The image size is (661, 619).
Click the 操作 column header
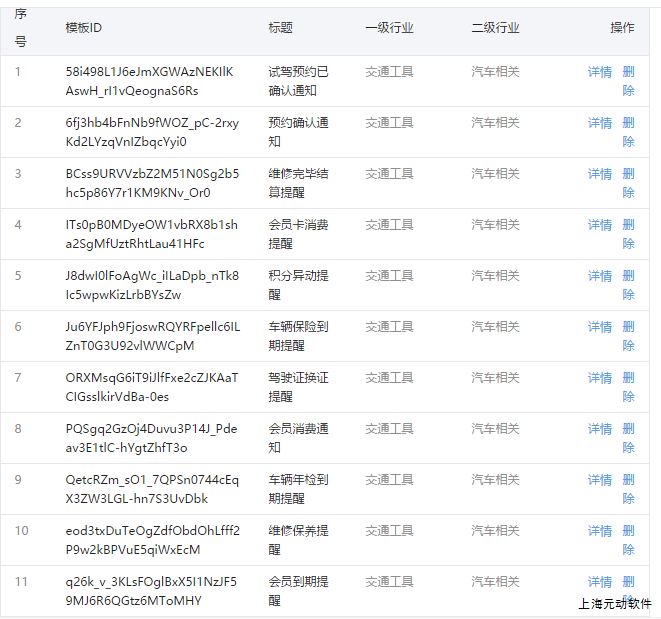622,28
